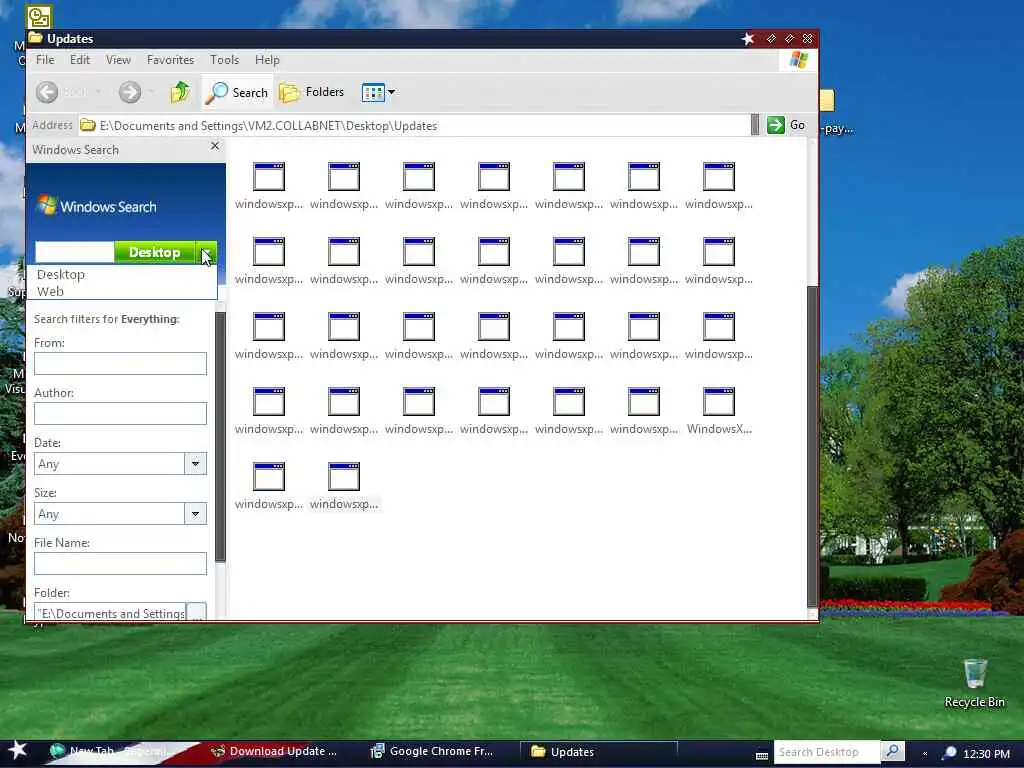Click the star Start button
Image resolution: width=1024 pixels, height=768 pixels.
point(17,750)
